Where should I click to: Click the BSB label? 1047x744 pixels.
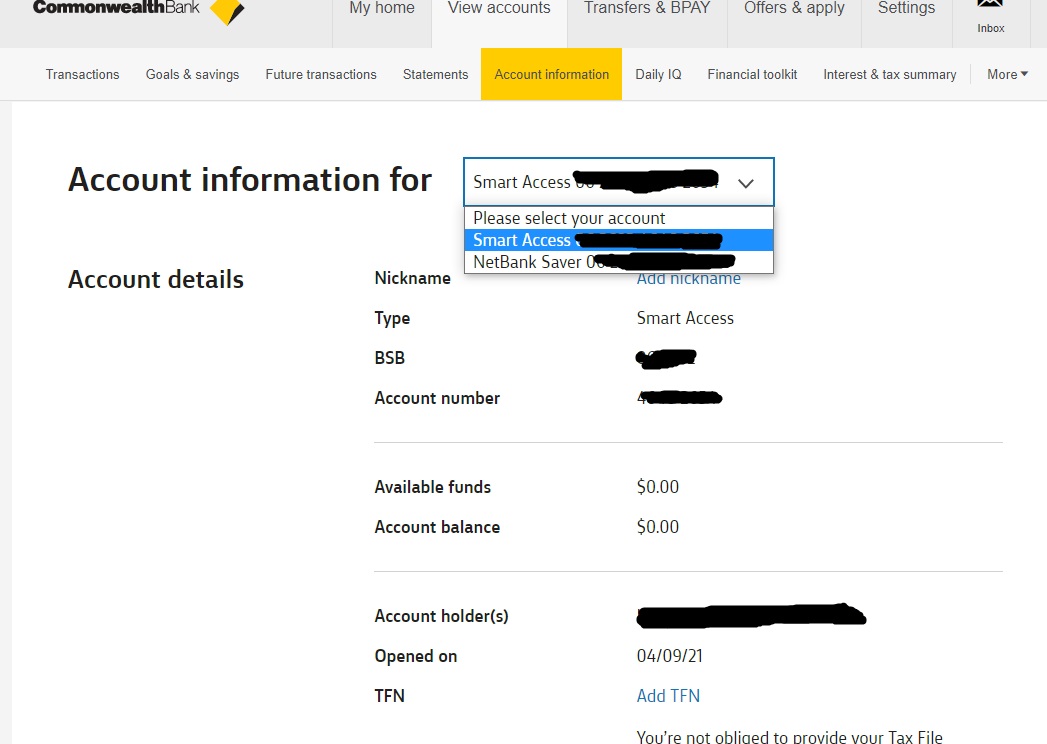click(x=389, y=358)
